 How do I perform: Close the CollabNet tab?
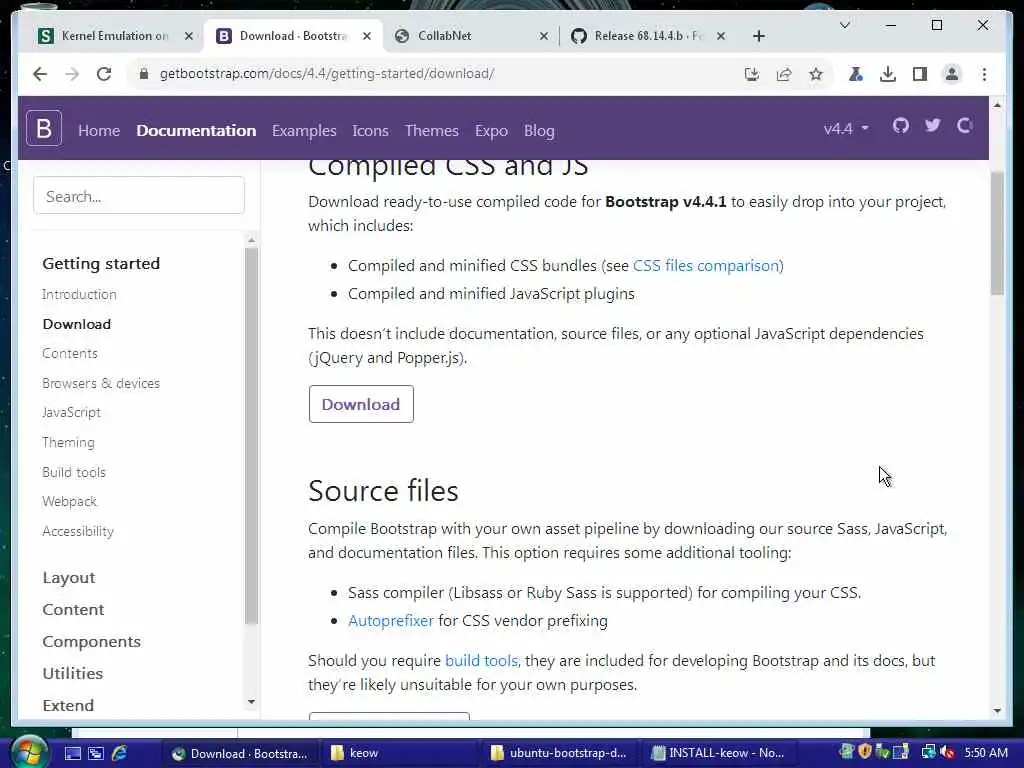click(x=543, y=36)
